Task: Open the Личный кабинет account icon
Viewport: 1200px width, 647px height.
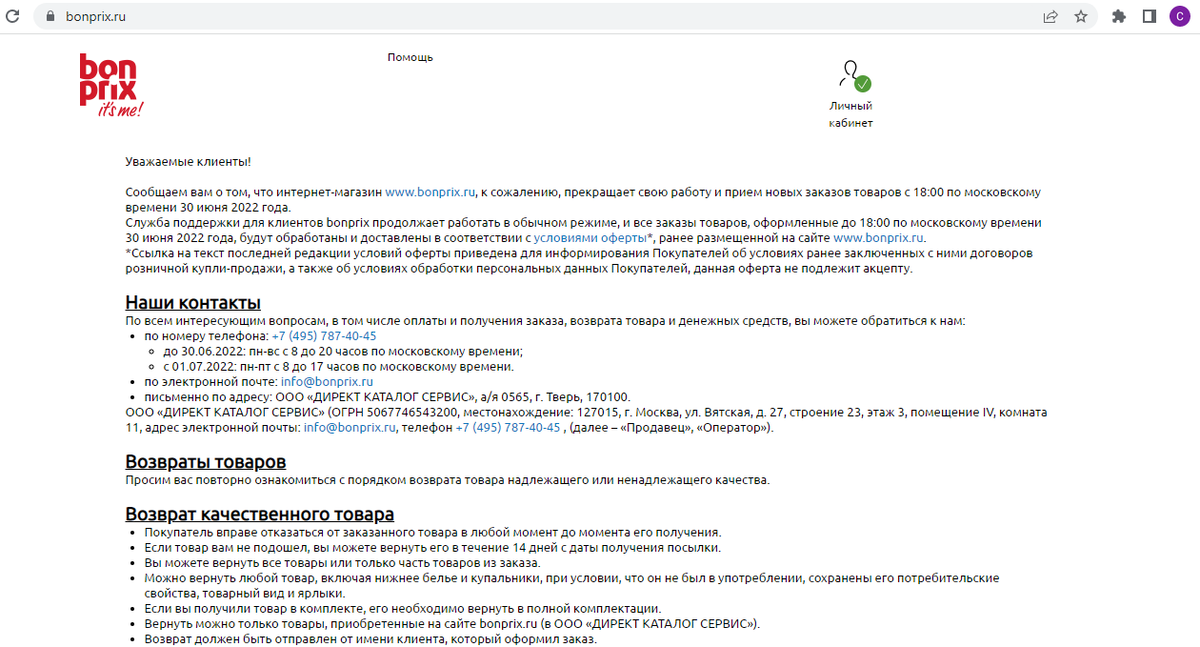Action: point(853,77)
